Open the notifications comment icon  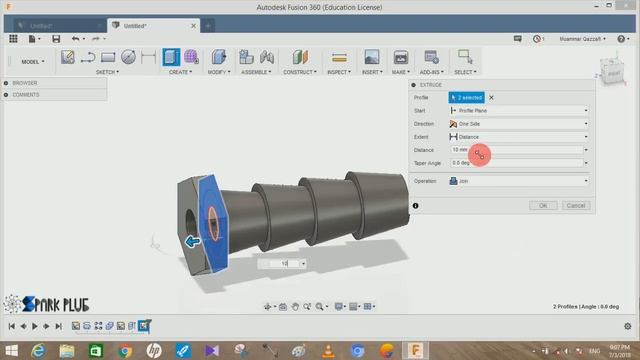pyautogui.click(x=518, y=39)
